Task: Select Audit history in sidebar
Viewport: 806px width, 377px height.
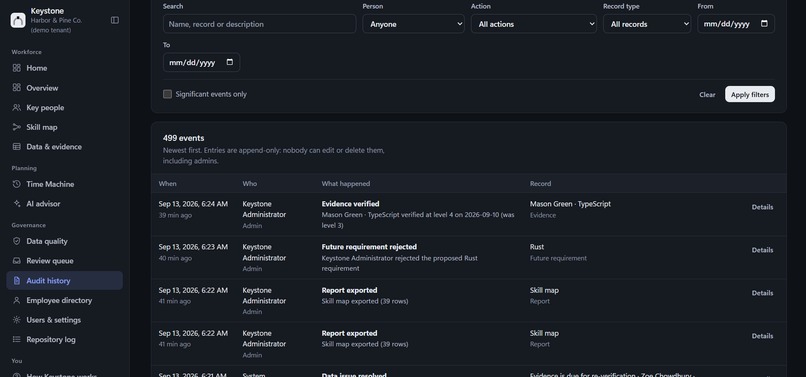Action: coord(64,281)
